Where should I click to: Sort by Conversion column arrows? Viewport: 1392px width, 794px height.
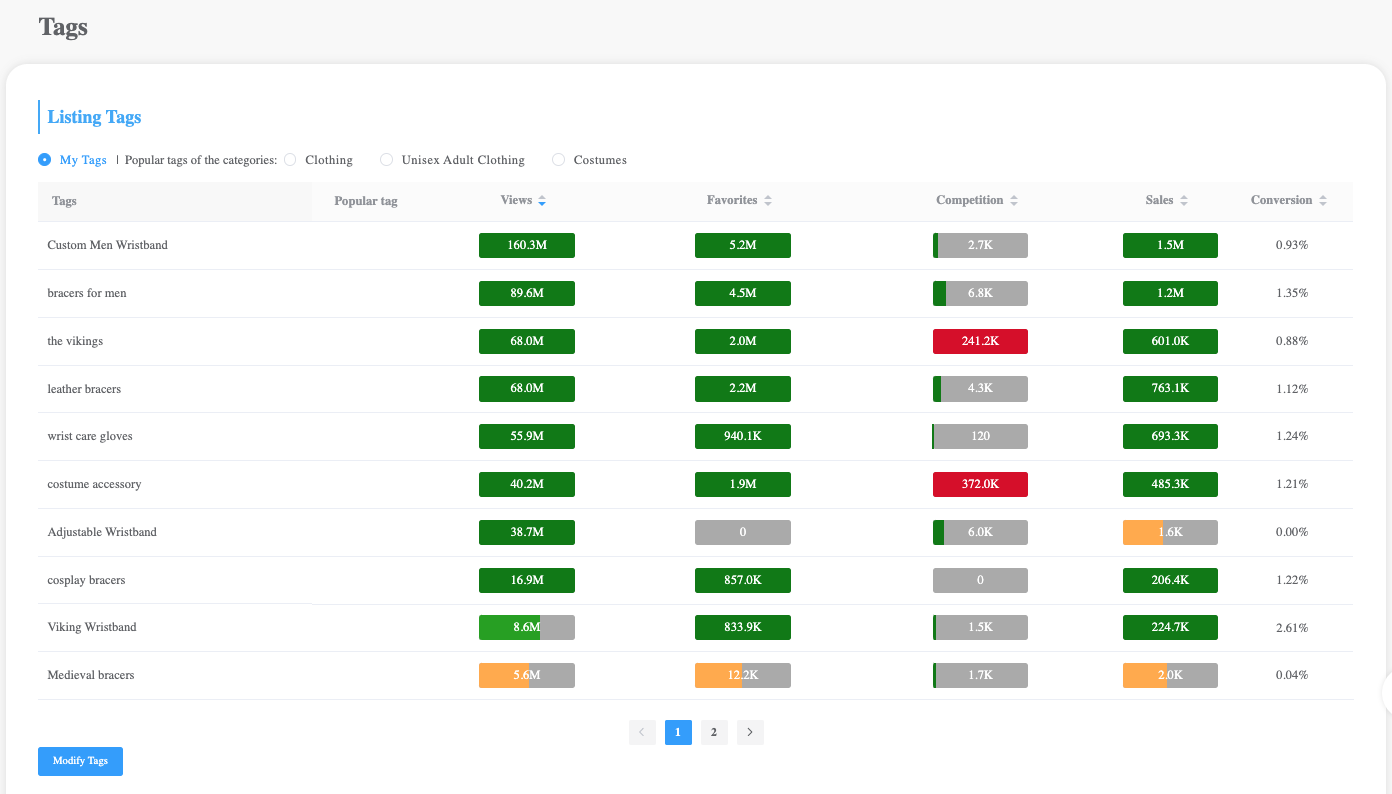pyautogui.click(x=1323, y=201)
